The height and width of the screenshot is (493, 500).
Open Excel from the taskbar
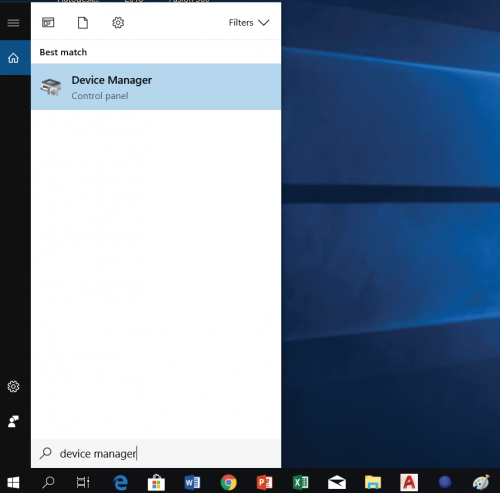tap(301, 482)
